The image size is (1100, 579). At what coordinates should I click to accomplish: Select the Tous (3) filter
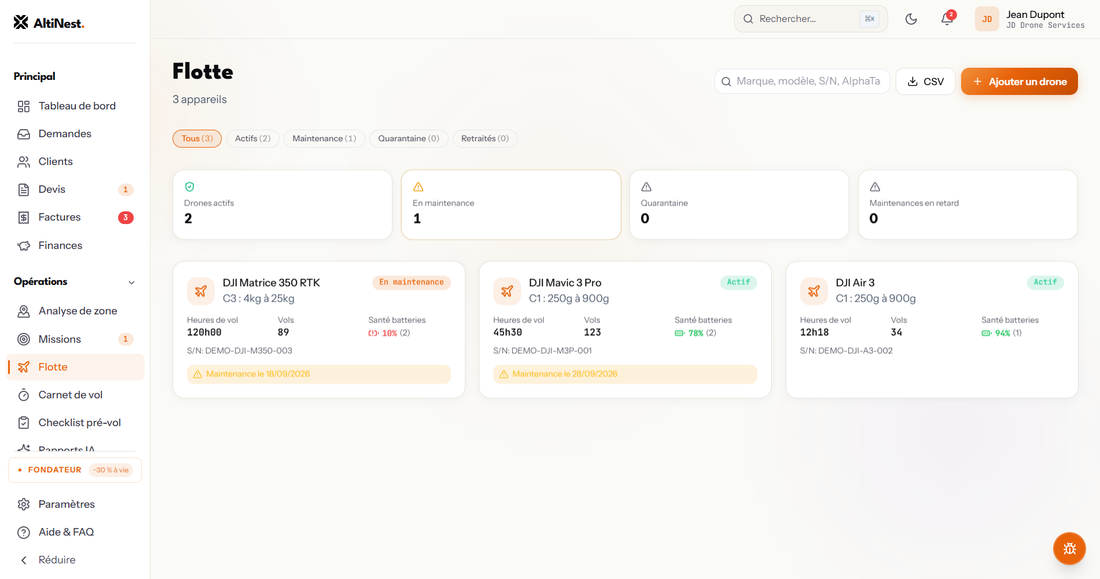click(x=197, y=138)
